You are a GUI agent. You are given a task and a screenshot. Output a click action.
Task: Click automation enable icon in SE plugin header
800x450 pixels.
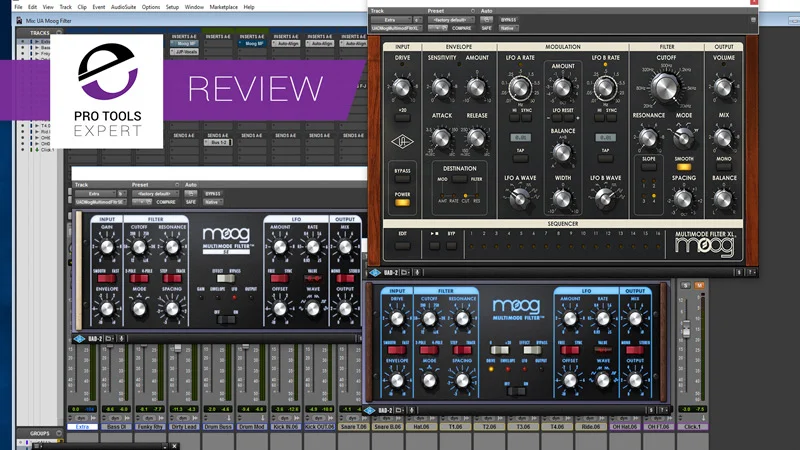pyautogui.click(x=190, y=194)
